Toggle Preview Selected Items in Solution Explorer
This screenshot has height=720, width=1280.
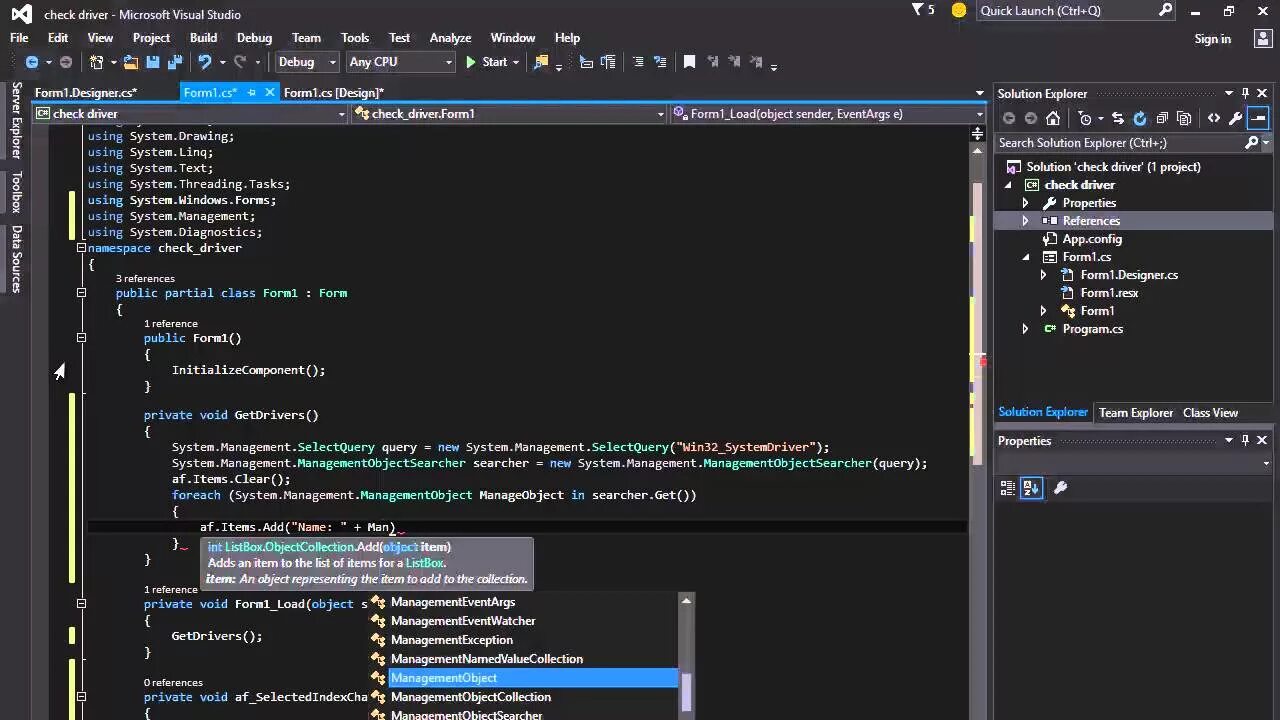1258,118
